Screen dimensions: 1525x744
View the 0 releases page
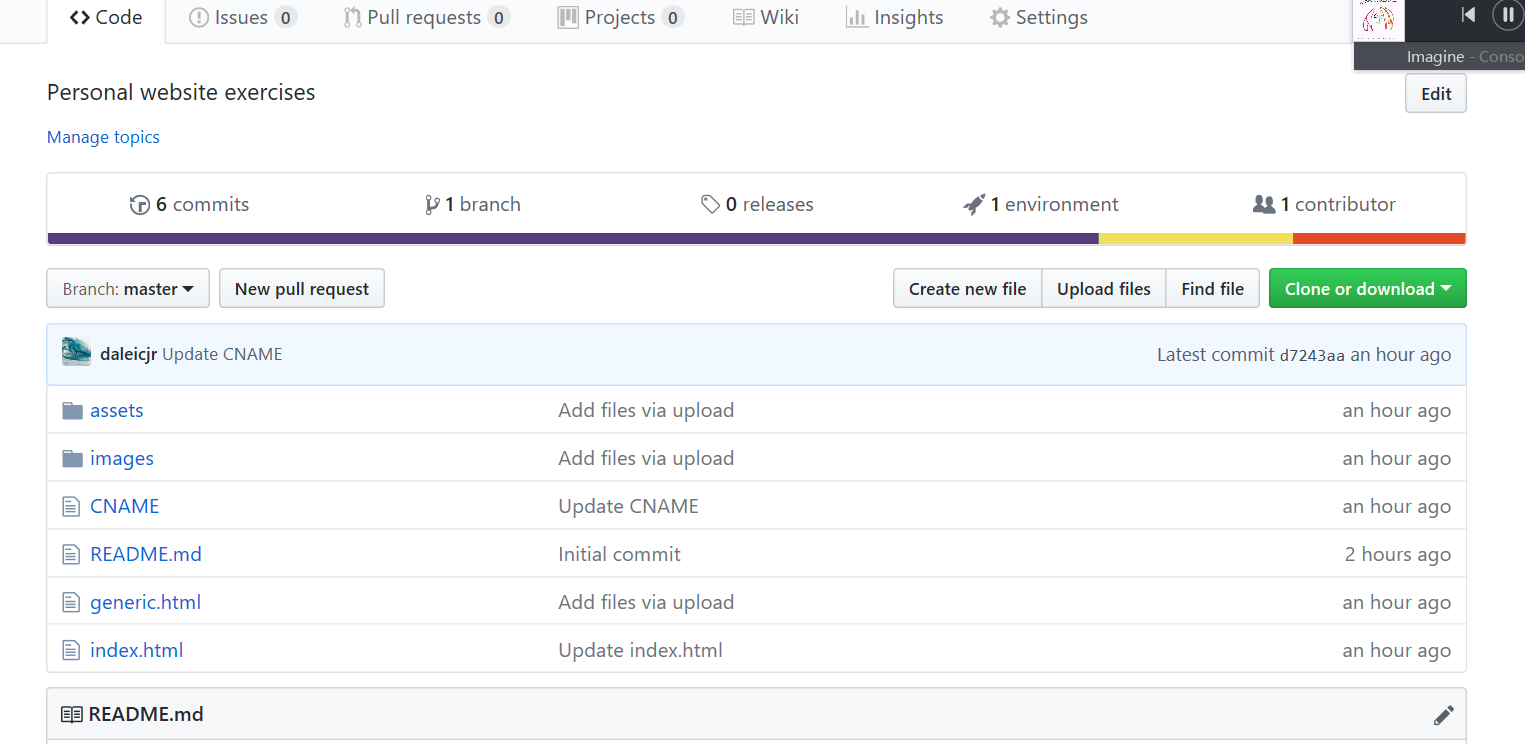pos(757,204)
